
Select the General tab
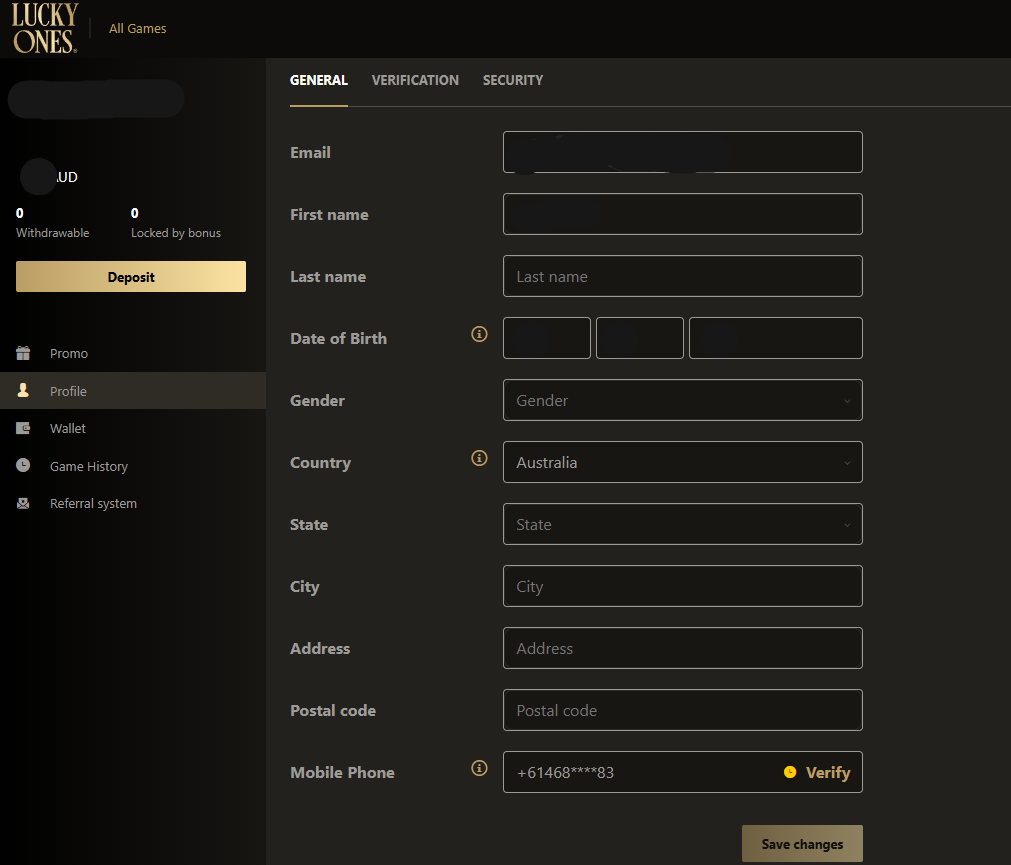click(x=318, y=80)
